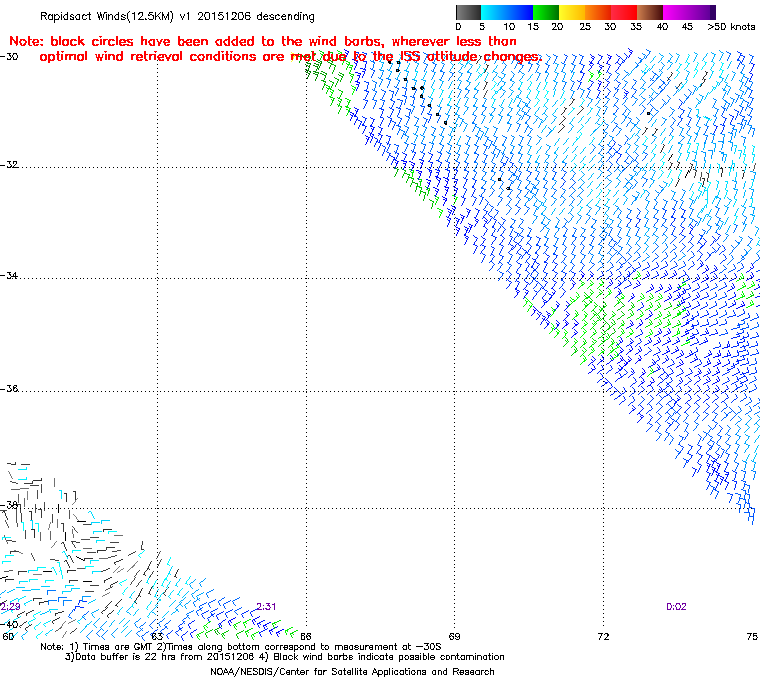760x688 pixels.
Task: Click the '-36' latitude axis label
Action: [x=10, y=389]
